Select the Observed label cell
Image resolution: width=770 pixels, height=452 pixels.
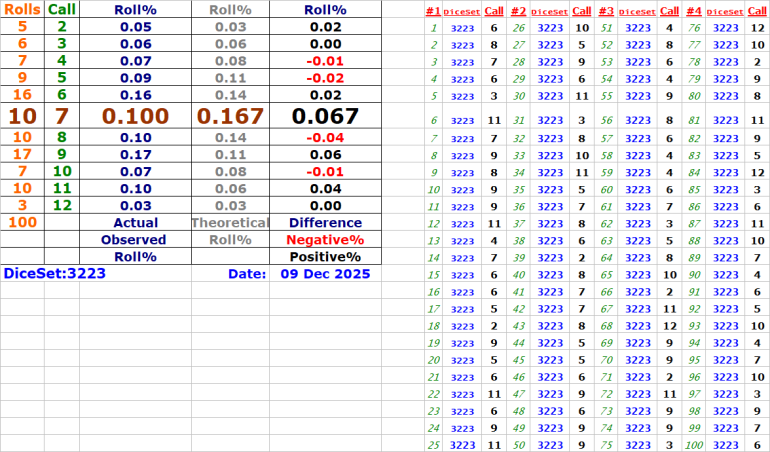click(x=135, y=240)
